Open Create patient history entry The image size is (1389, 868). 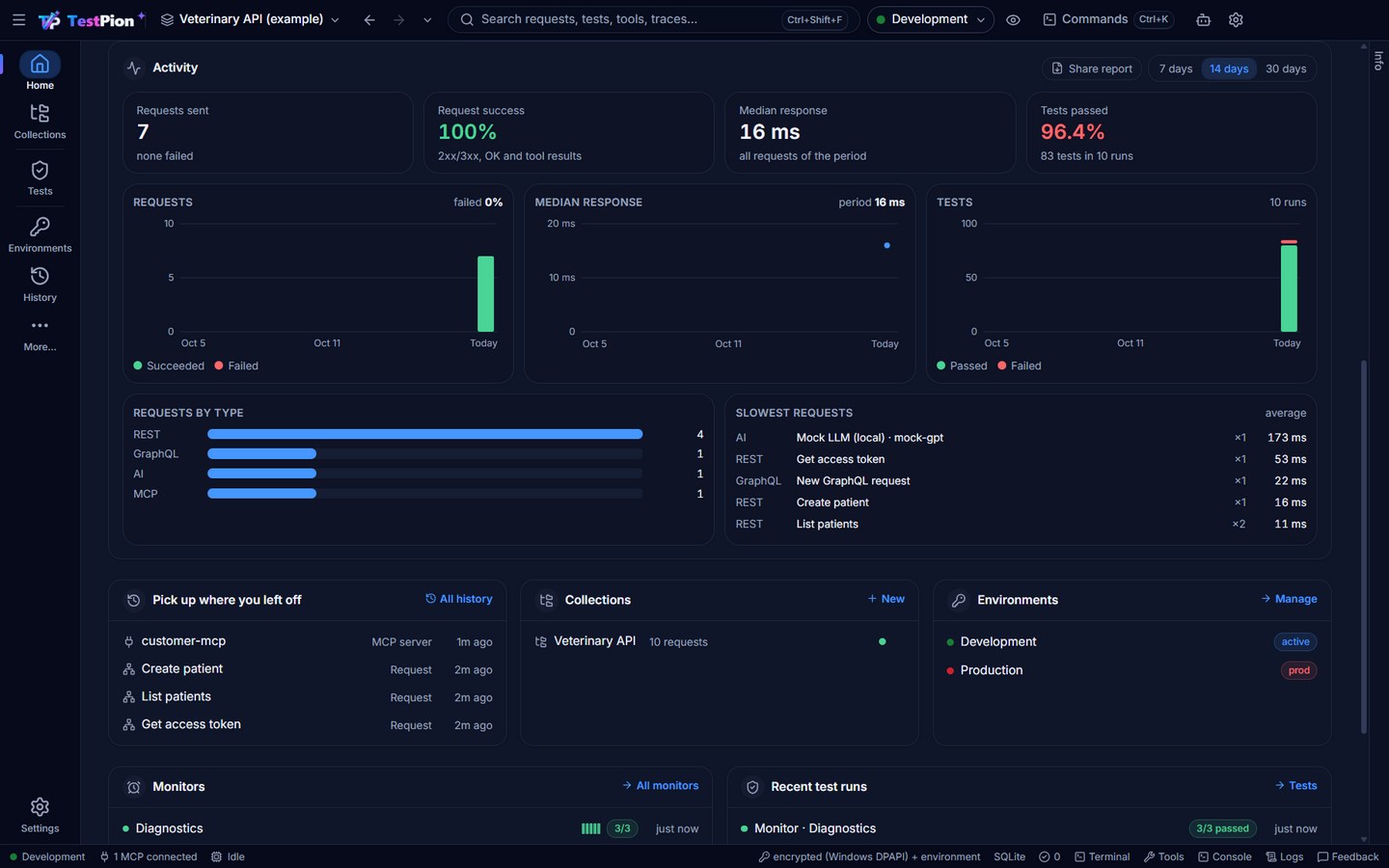[308, 669]
